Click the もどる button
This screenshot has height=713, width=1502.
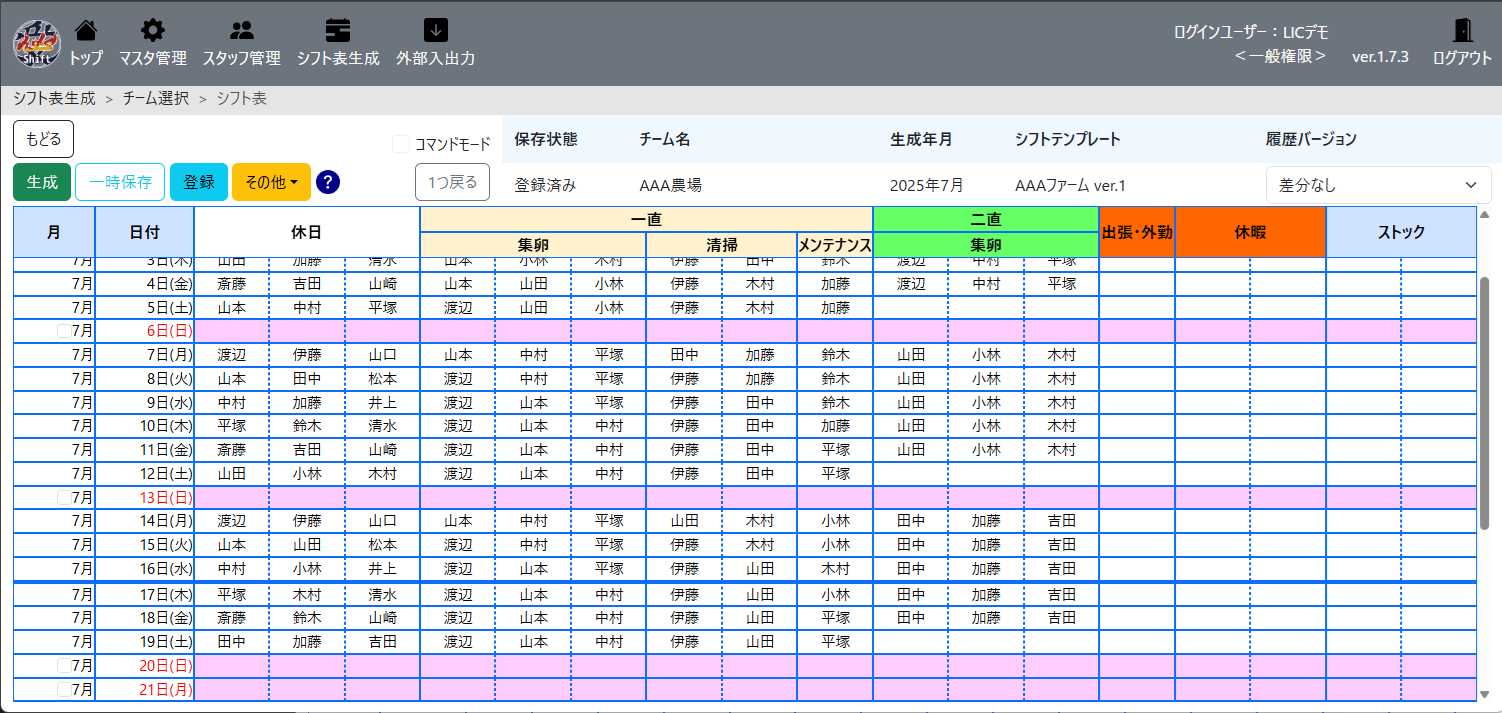tap(43, 139)
